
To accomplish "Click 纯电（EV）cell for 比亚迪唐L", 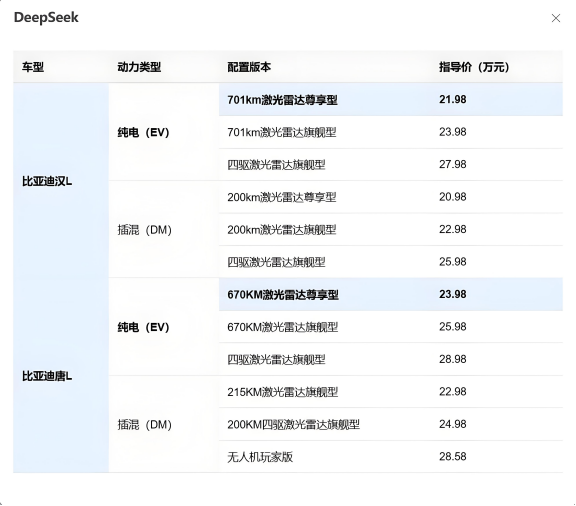I will pyautogui.click(x=164, y=327).
